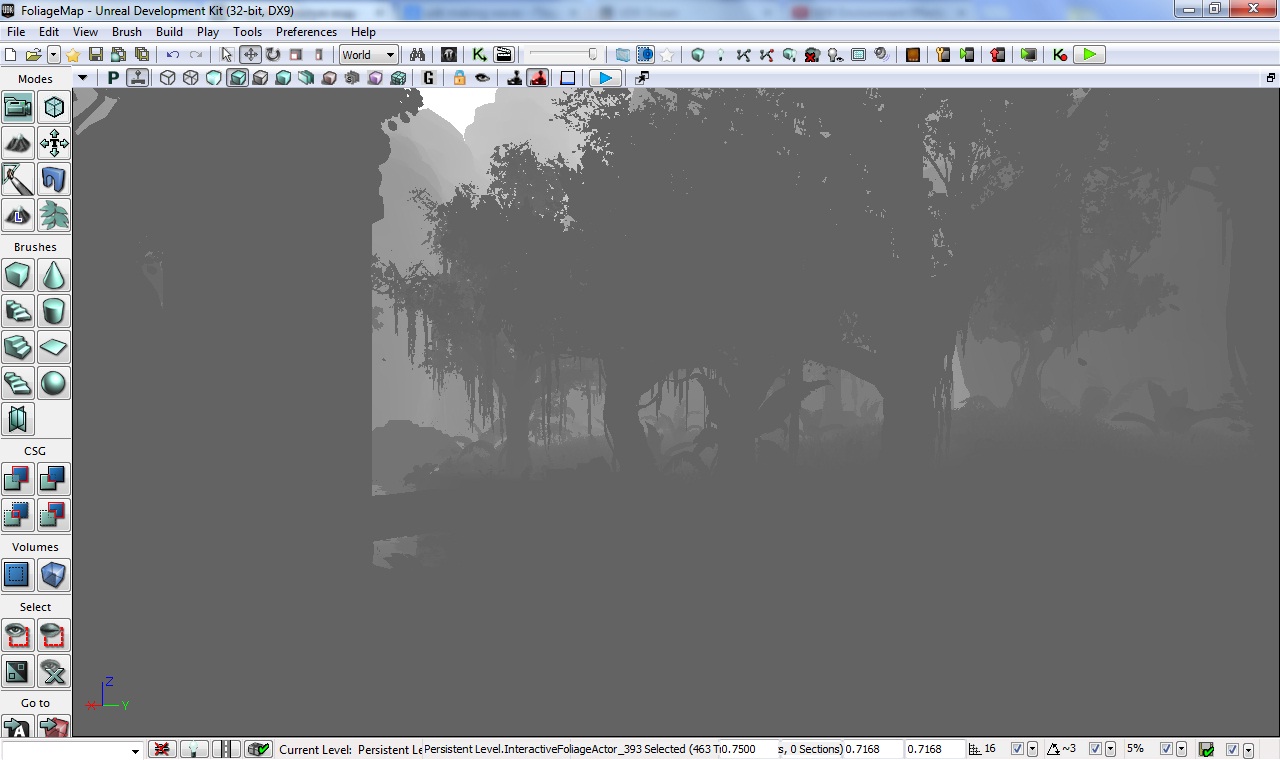The height and width of the screenshot is (760, 1280).
Task: Open the Tools menu
Action: 248,32
